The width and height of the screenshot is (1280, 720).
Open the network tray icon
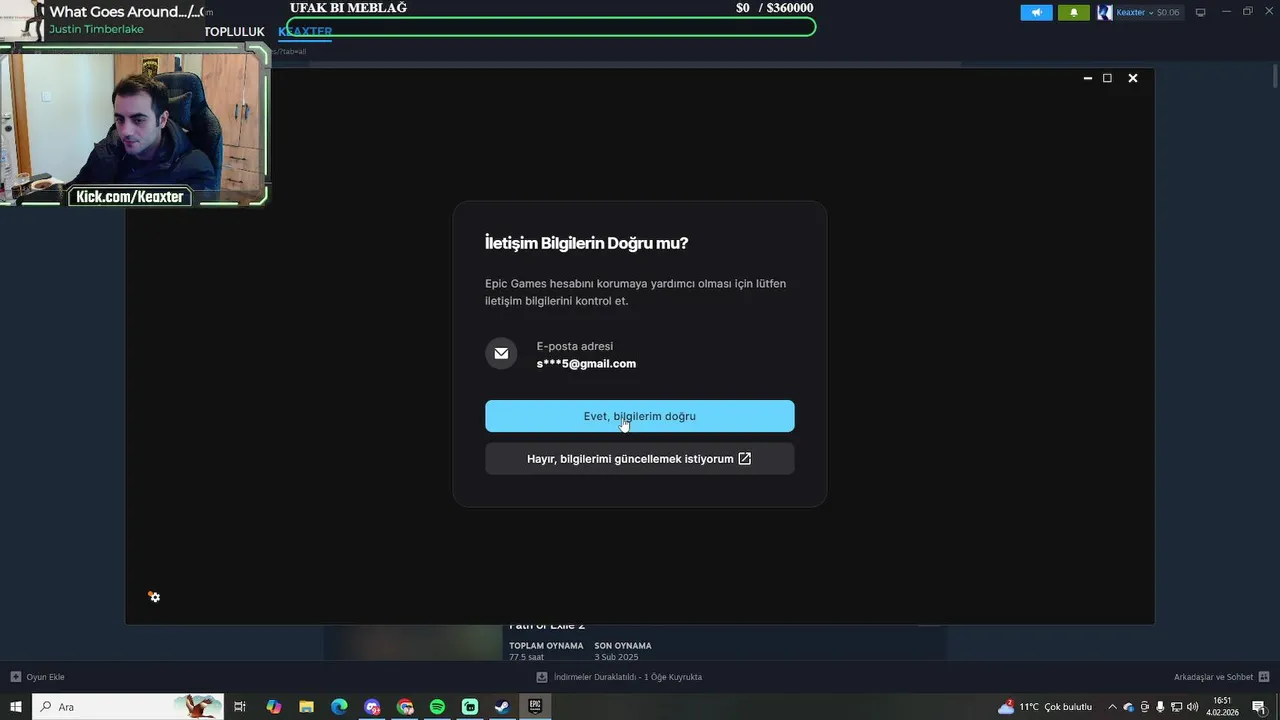[1176, 707]
